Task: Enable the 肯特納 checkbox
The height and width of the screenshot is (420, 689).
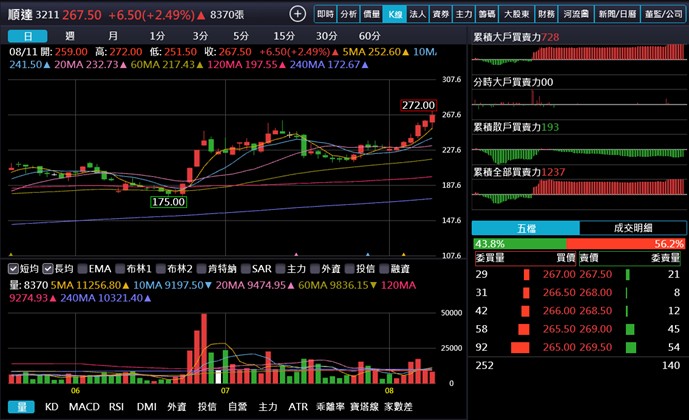Action: point(202,268)
